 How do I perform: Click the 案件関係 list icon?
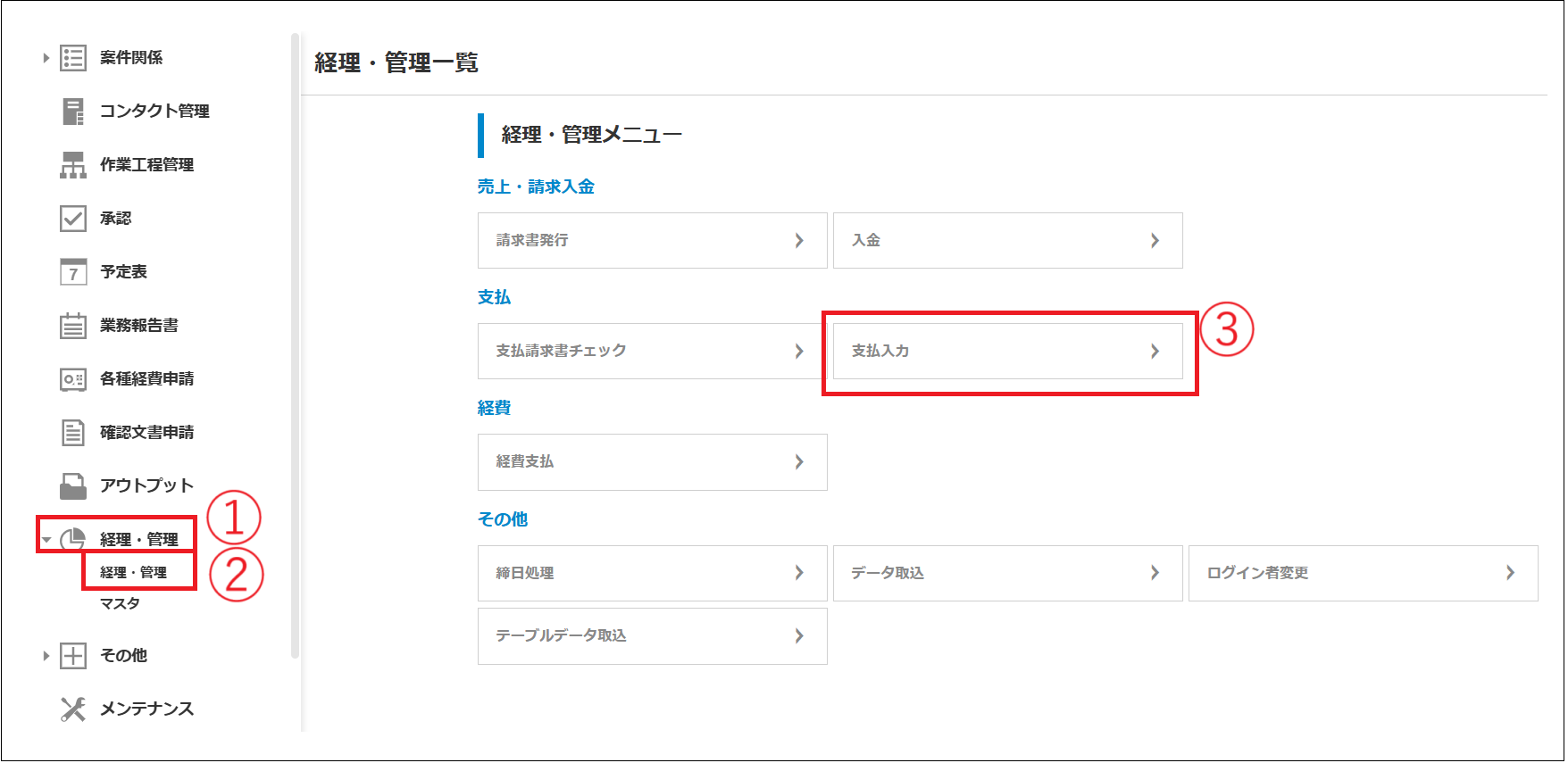tap(72, 58)
